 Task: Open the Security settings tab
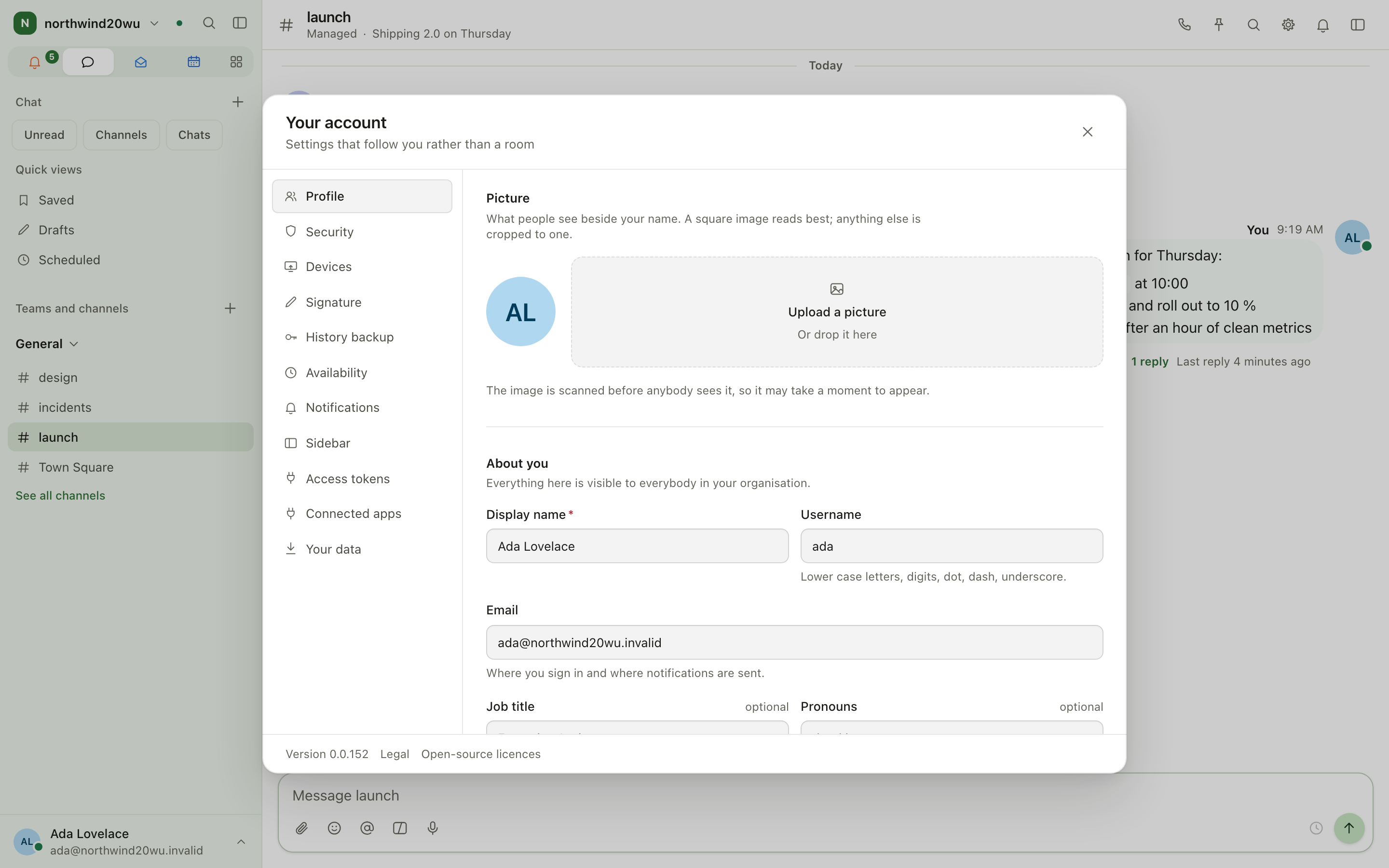coord(362,232)
